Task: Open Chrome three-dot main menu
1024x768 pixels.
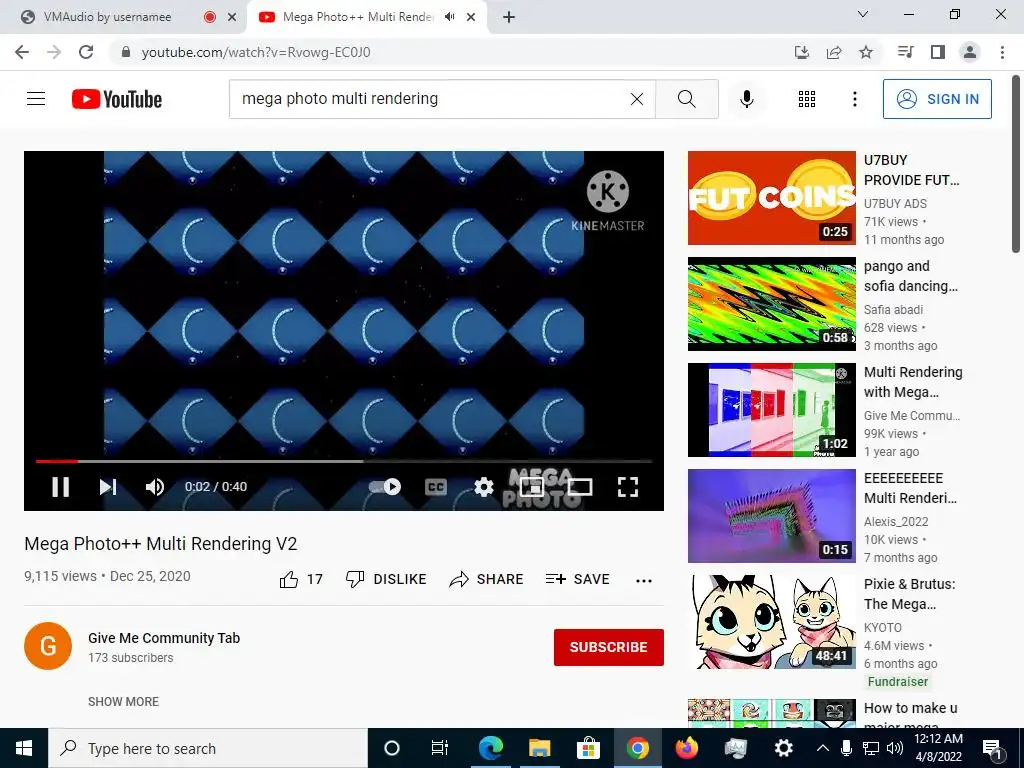Action: [x=1002, y=52]
